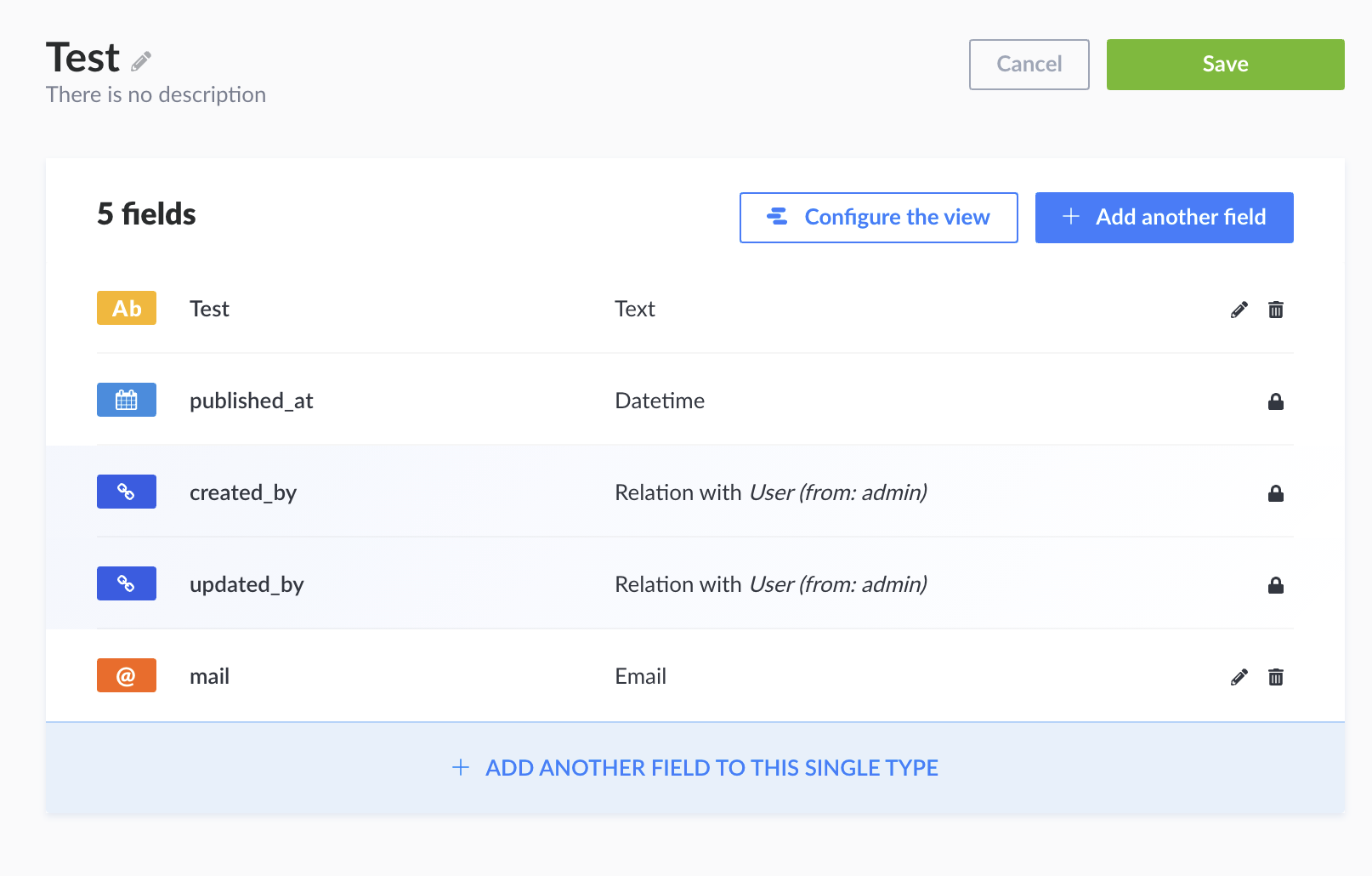
Task: Click the Text type label in Test row
Action: pyautogui.click(x=635, y=309)
